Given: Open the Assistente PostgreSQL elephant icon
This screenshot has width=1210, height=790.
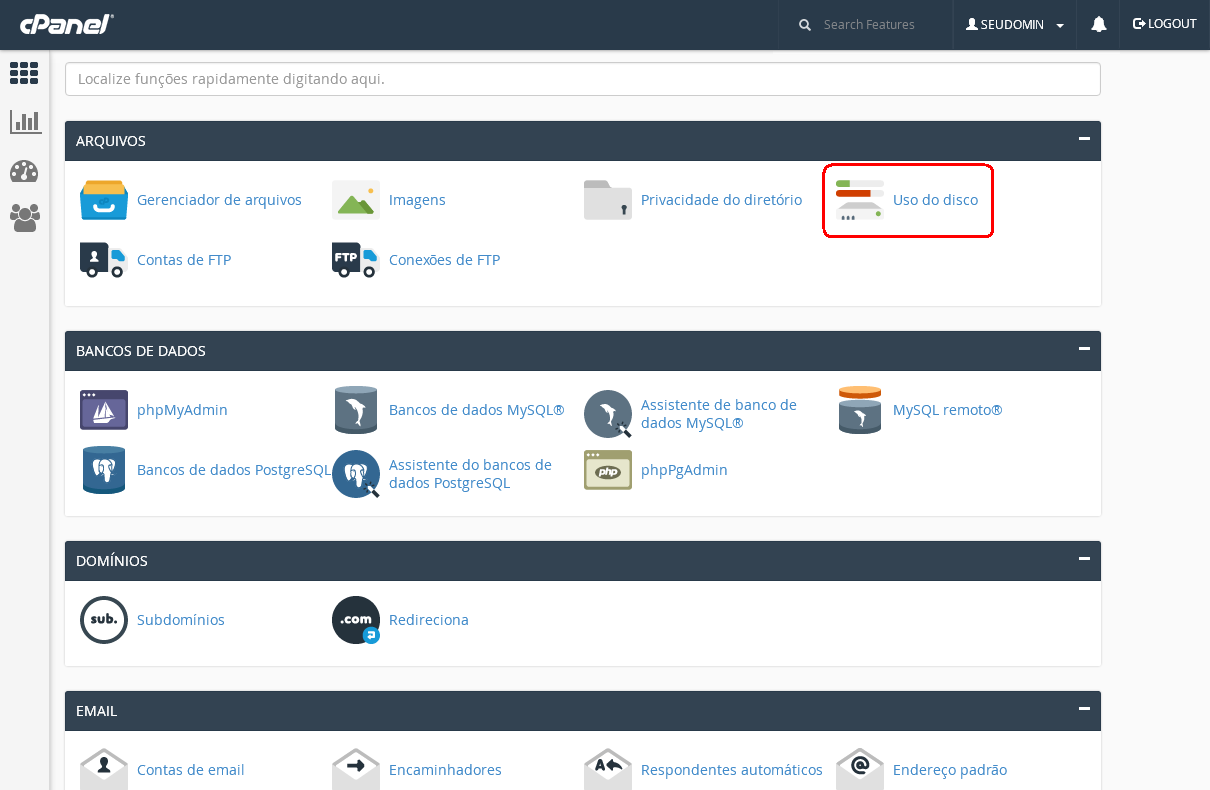Looking at the screenshot, I should pos(356,474).
